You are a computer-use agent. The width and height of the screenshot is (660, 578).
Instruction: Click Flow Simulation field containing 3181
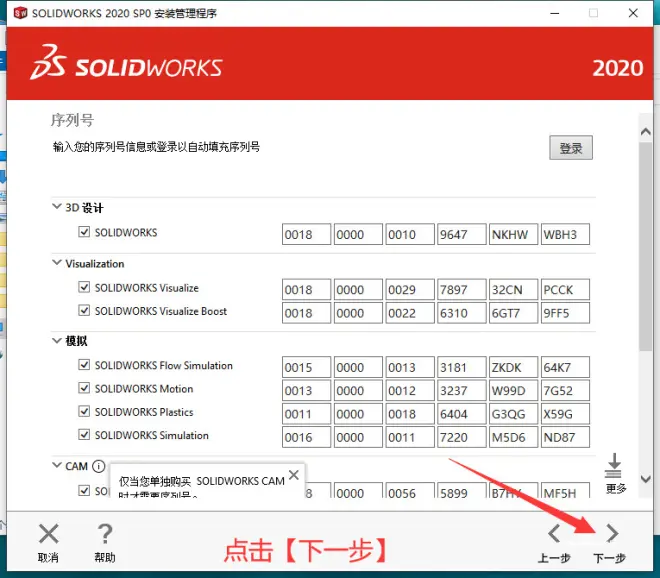coord(462,367)
